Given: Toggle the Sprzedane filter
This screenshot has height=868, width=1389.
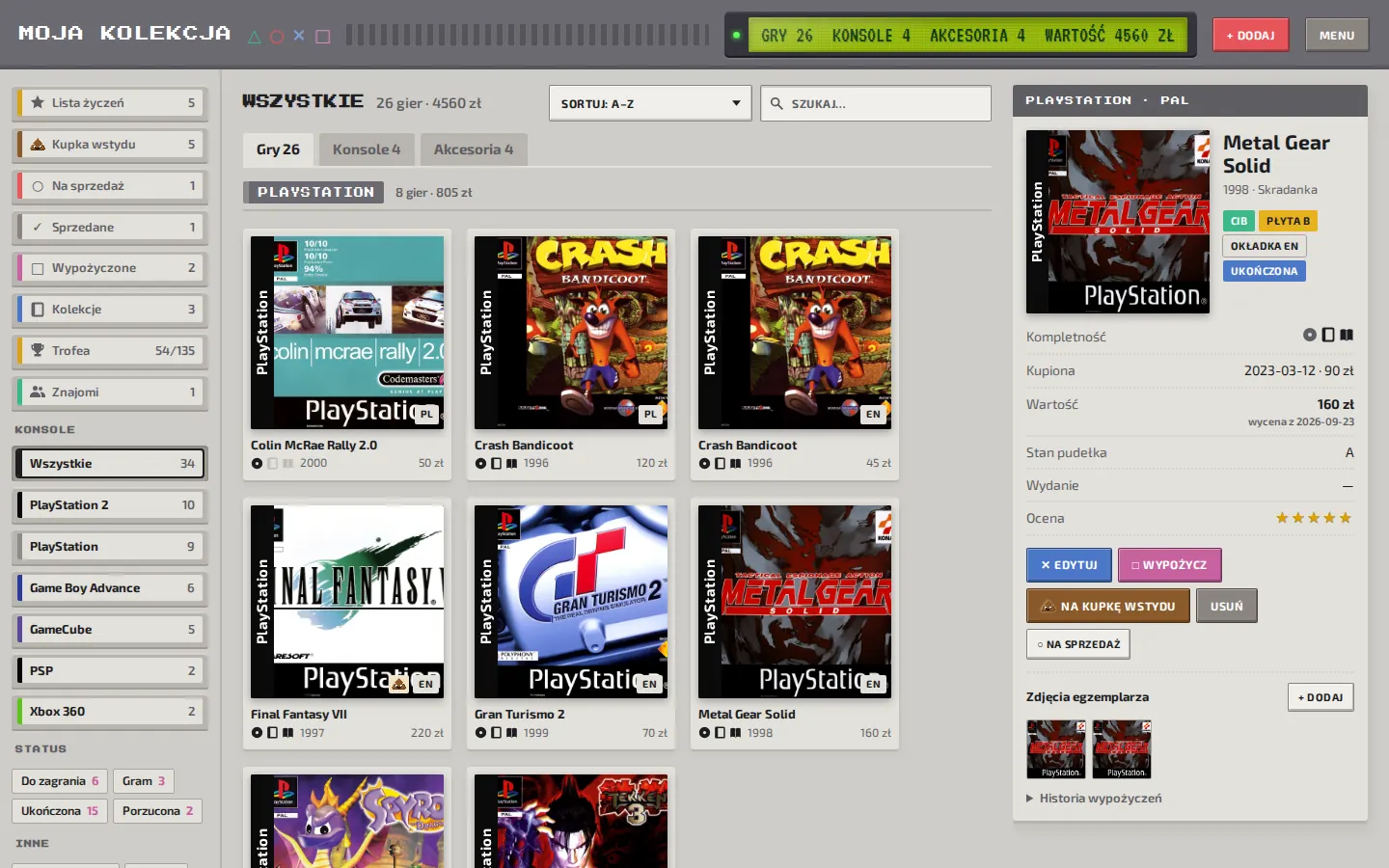Looking at the screenshot, I should click(110, 228).
